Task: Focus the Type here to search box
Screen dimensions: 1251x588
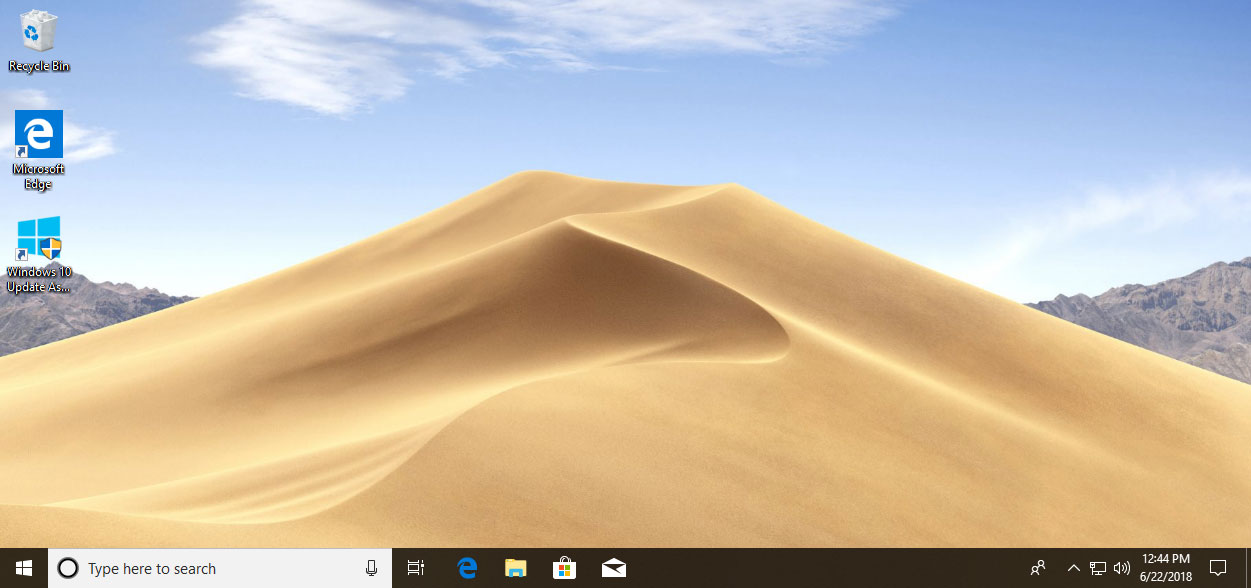Action: (220, 568)
